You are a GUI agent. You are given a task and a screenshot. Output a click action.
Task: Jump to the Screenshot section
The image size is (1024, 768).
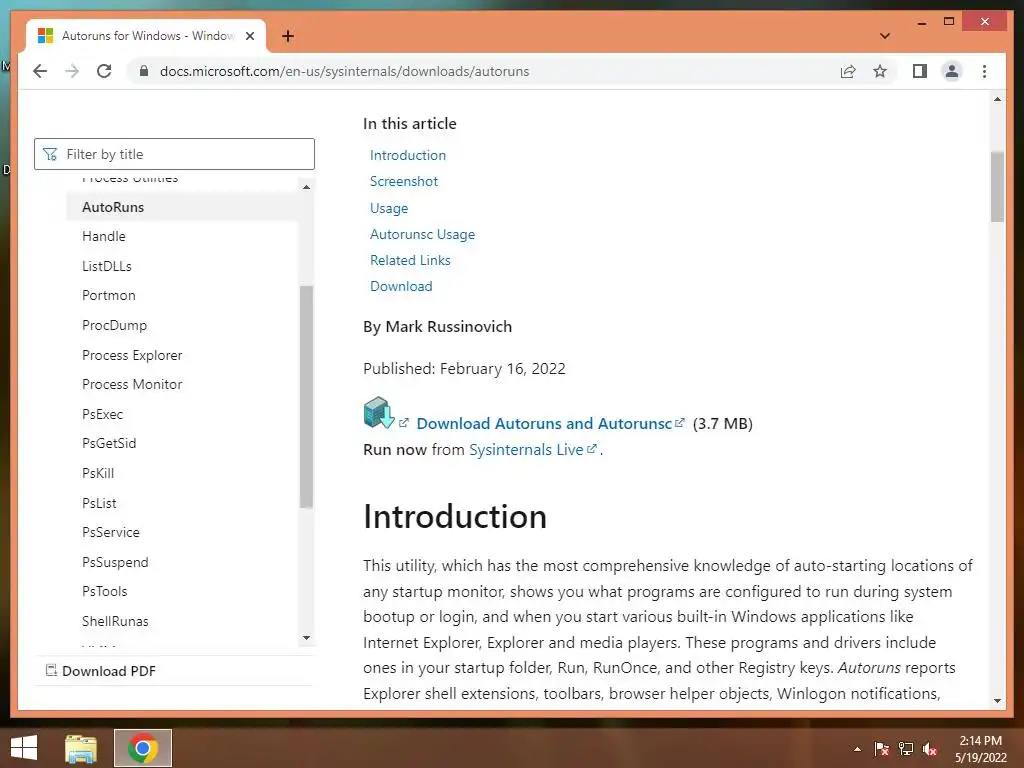tap(404, 182)
